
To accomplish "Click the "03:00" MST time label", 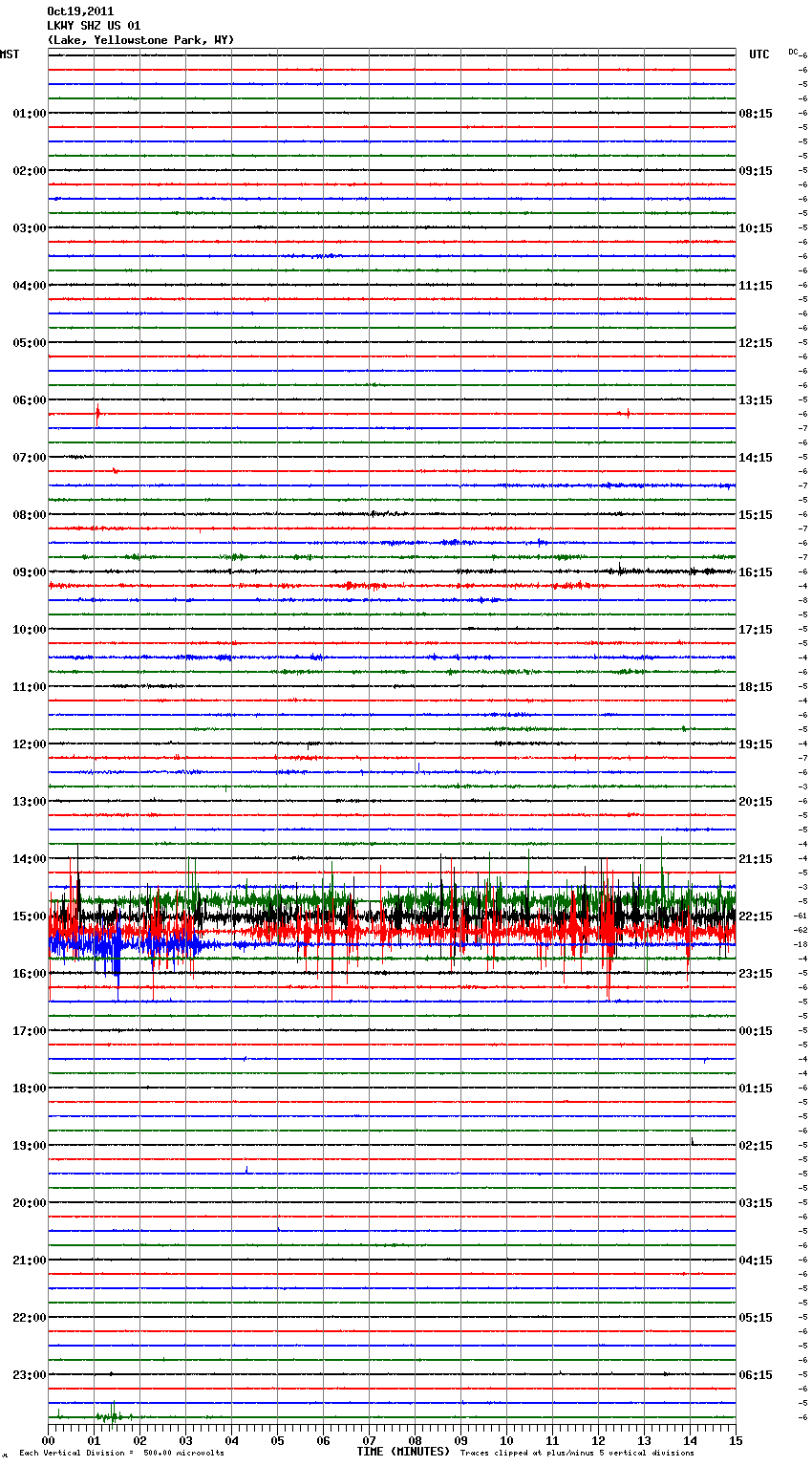I will point(30,228).
